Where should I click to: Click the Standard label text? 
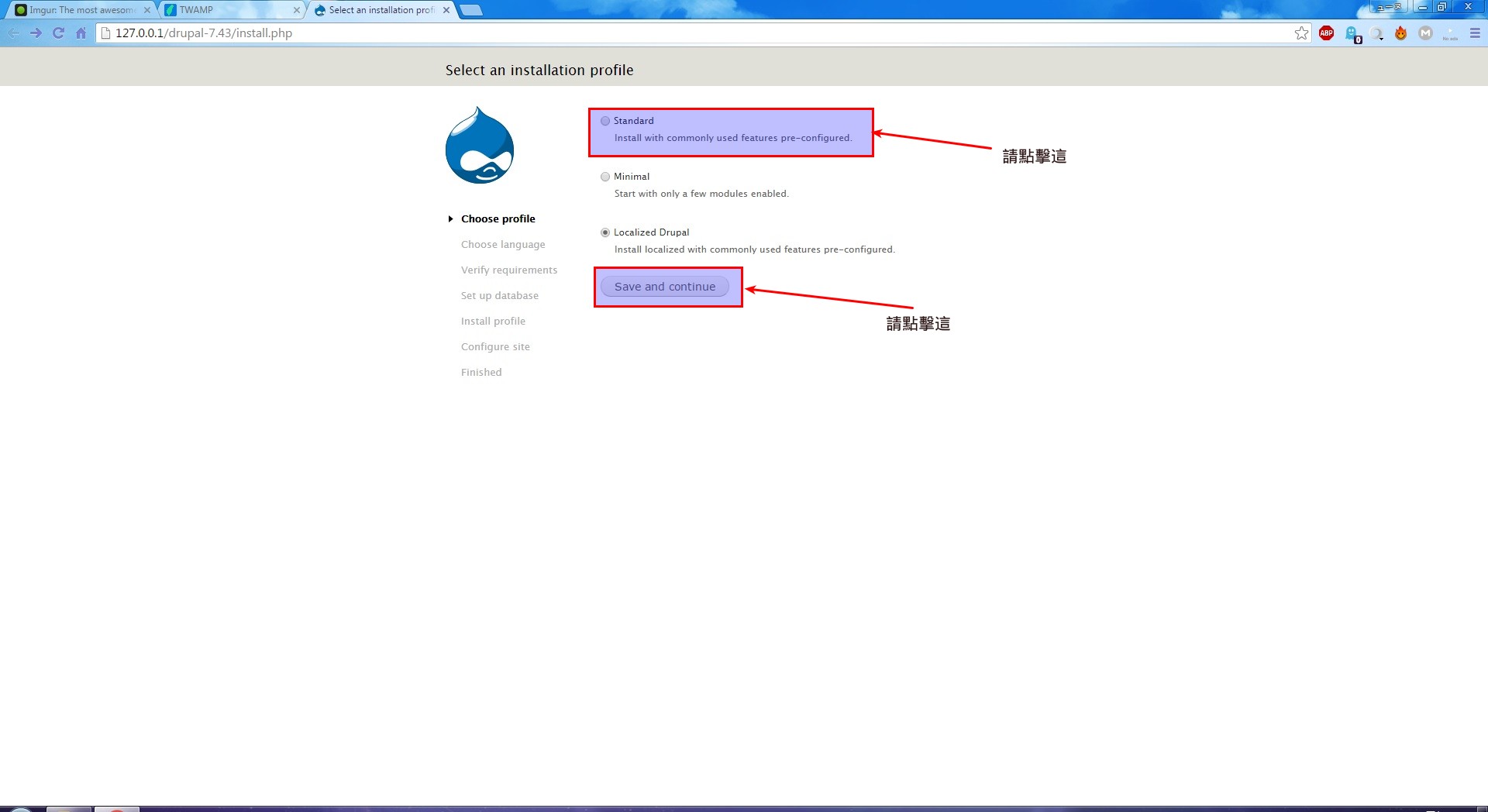point(633,121)
